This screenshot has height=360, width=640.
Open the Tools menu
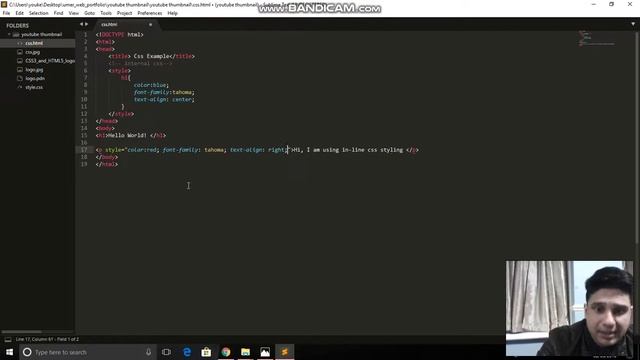pyautogui.click(x=106, y=13)
